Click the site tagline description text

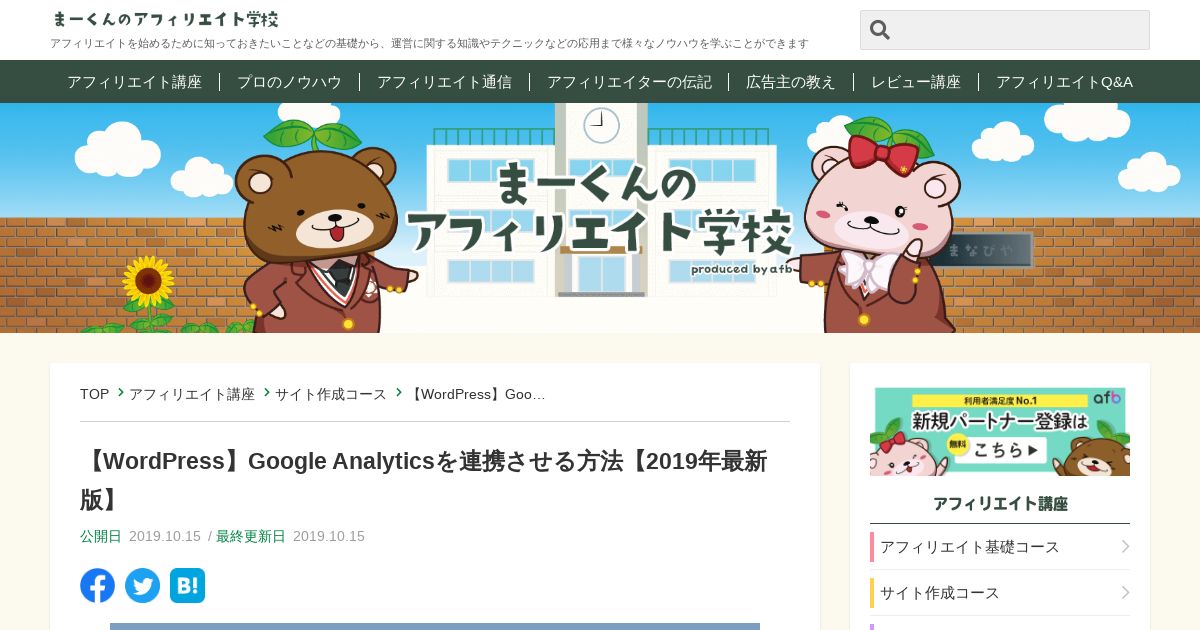point(429,44)
